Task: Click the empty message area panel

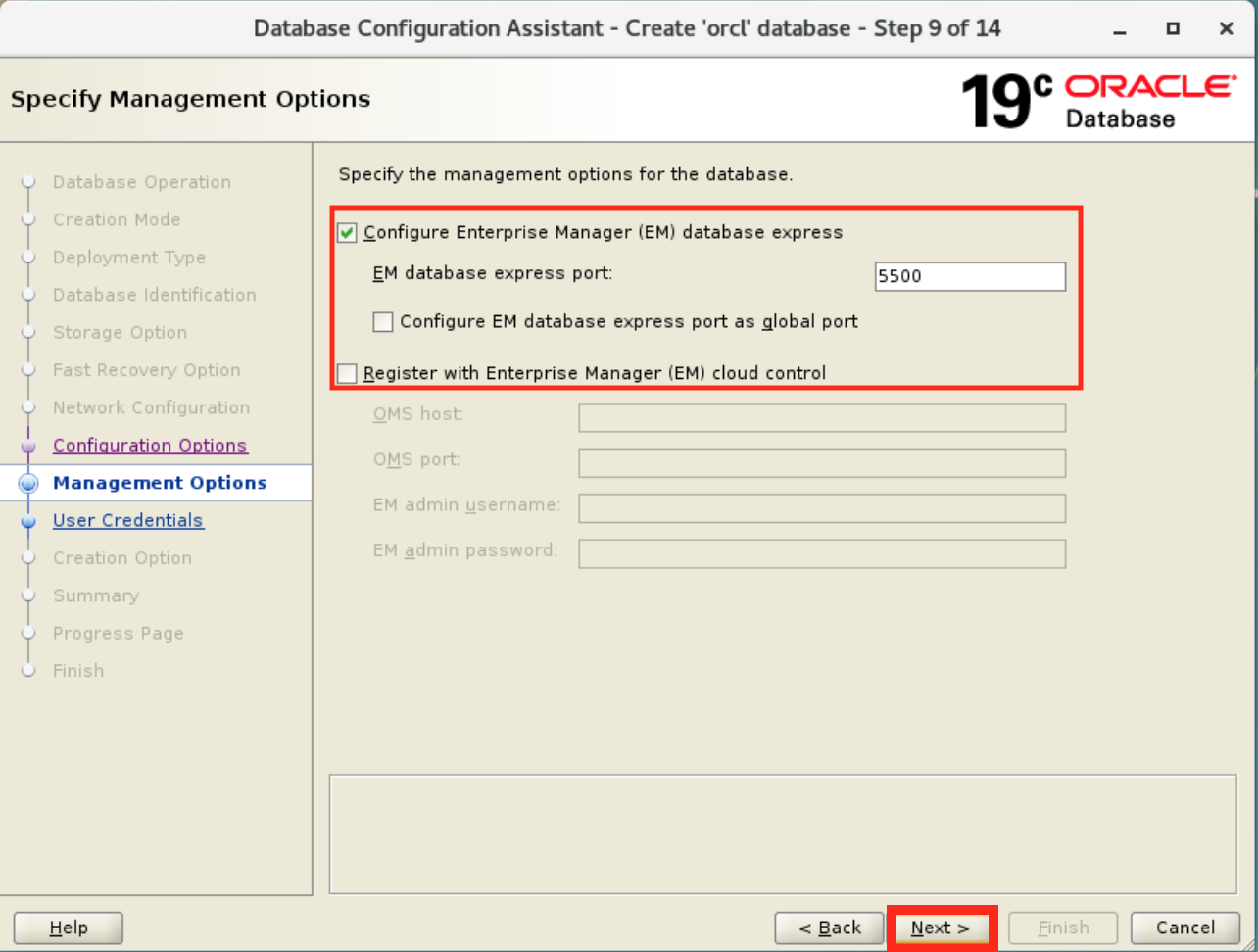Action: click(x=783, y=834)
